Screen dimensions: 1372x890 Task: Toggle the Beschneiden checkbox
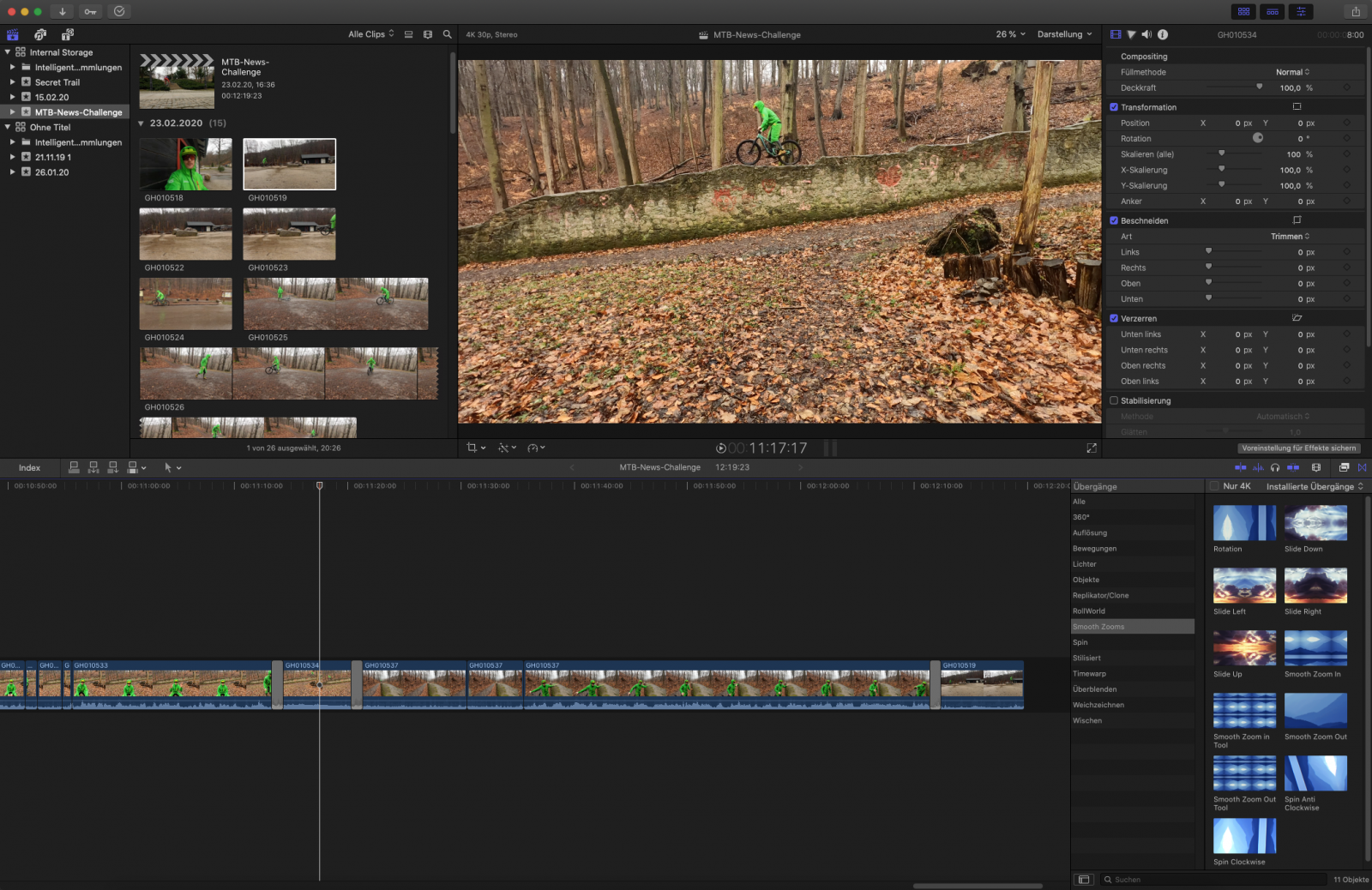(x=1114, y=220)
